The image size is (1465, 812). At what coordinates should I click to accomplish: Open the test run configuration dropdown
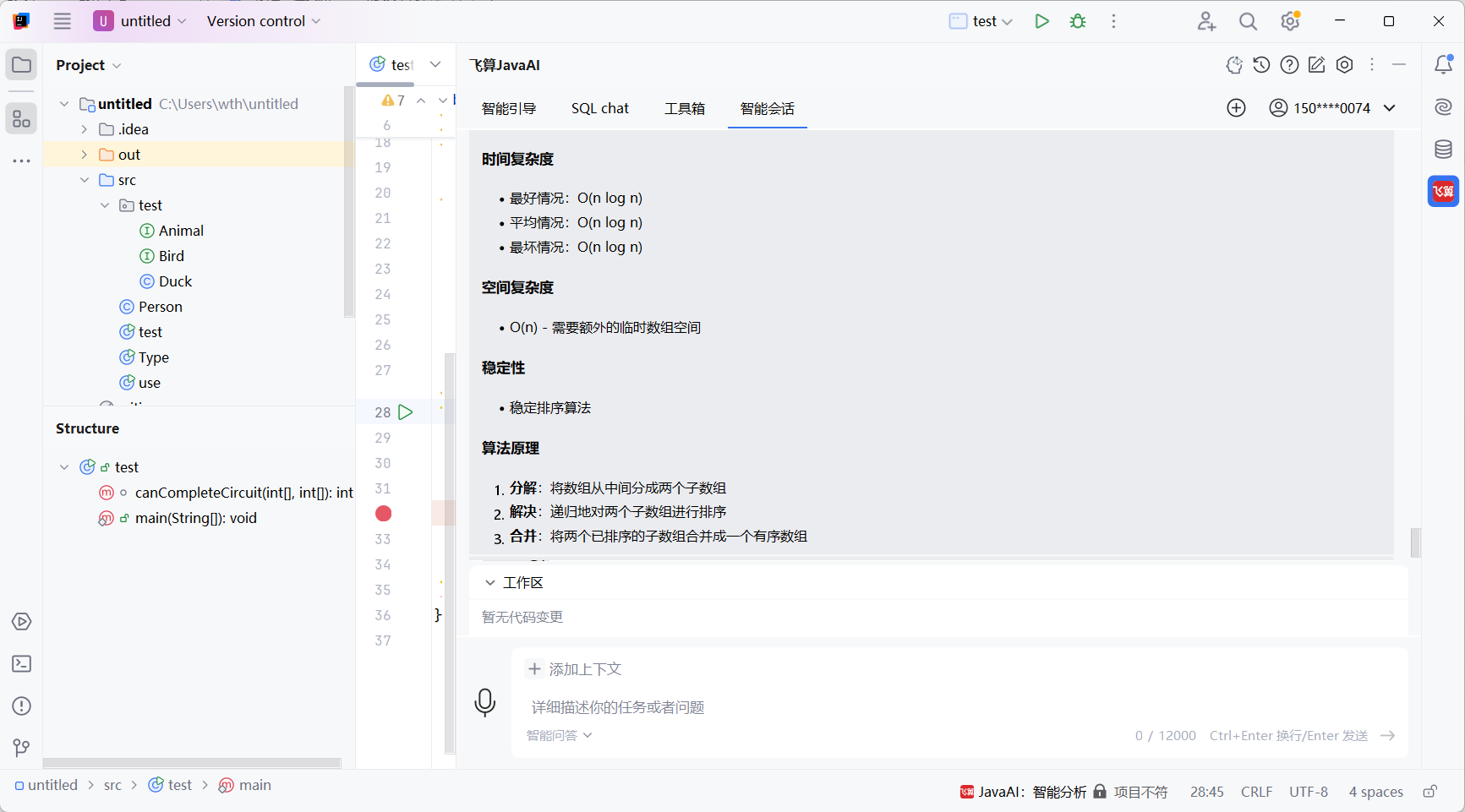980,21
